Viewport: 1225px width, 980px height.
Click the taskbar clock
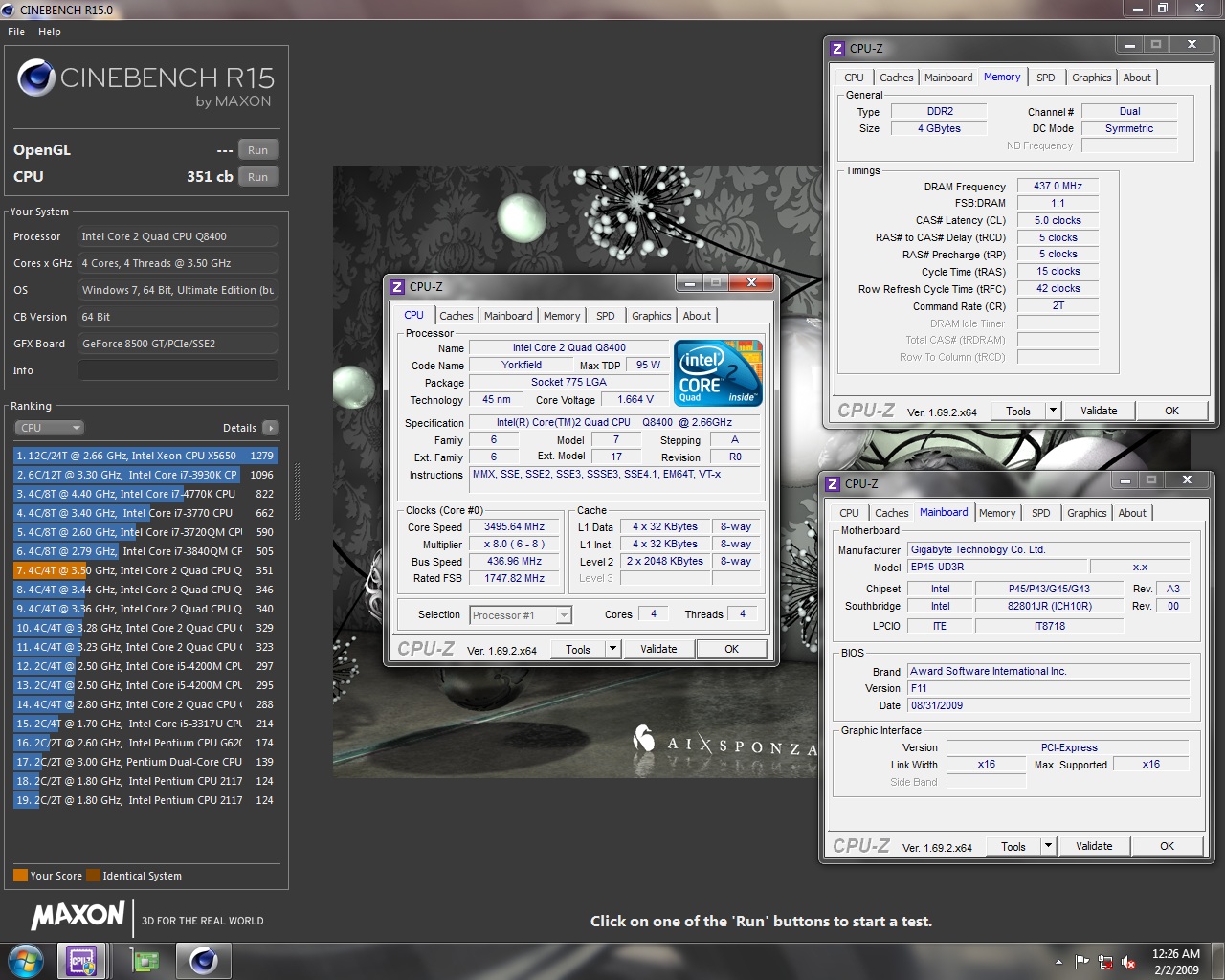point(1175,962)
